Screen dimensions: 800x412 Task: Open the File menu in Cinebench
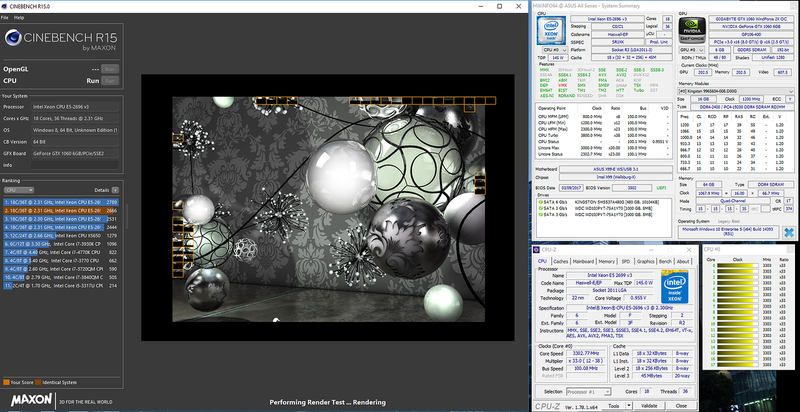(x=5, y=17)
